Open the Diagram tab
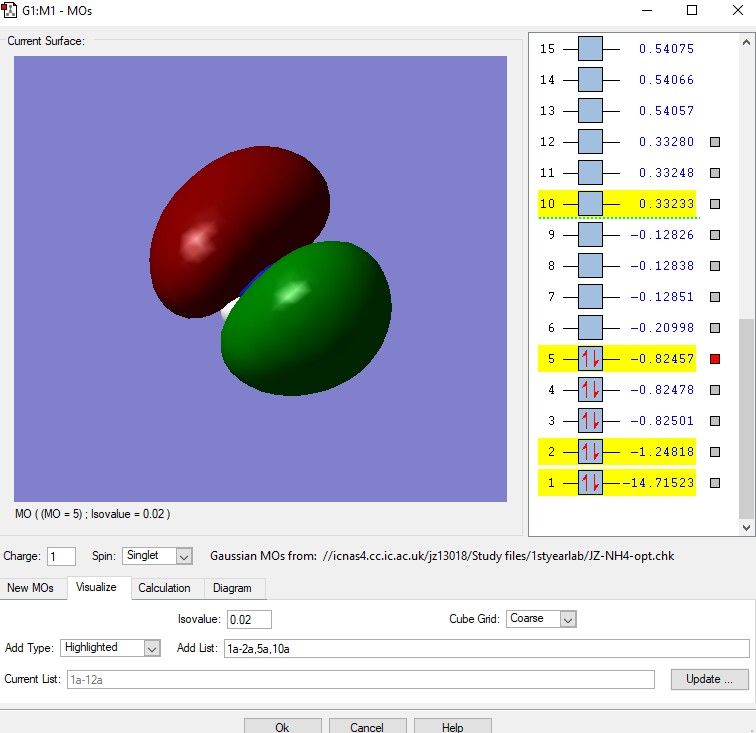 [x=232, y=588]
